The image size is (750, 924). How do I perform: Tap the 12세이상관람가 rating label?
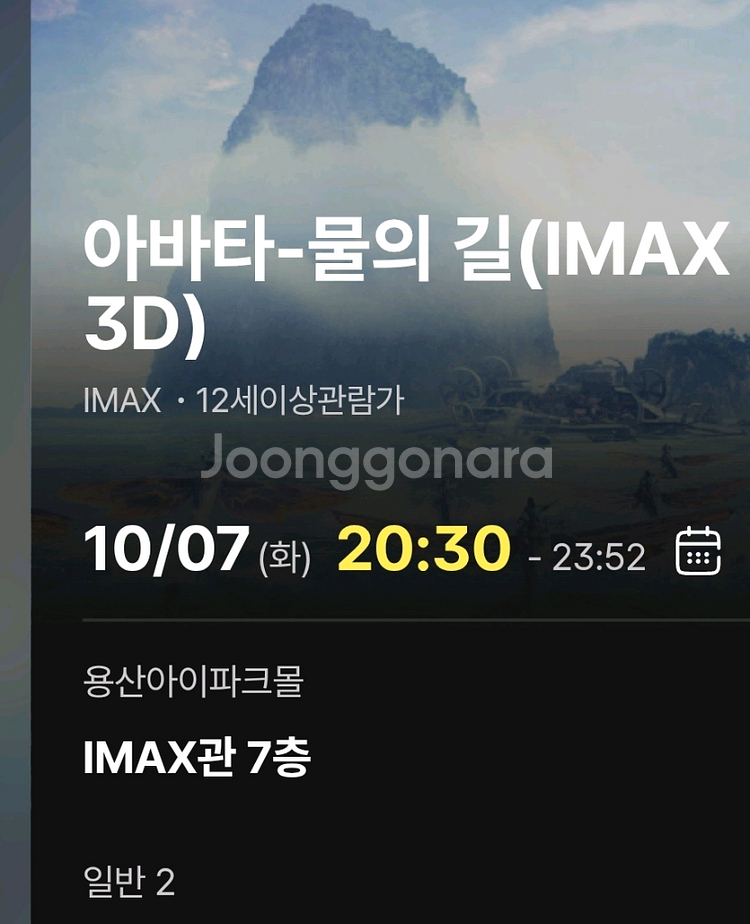(300, 400)
